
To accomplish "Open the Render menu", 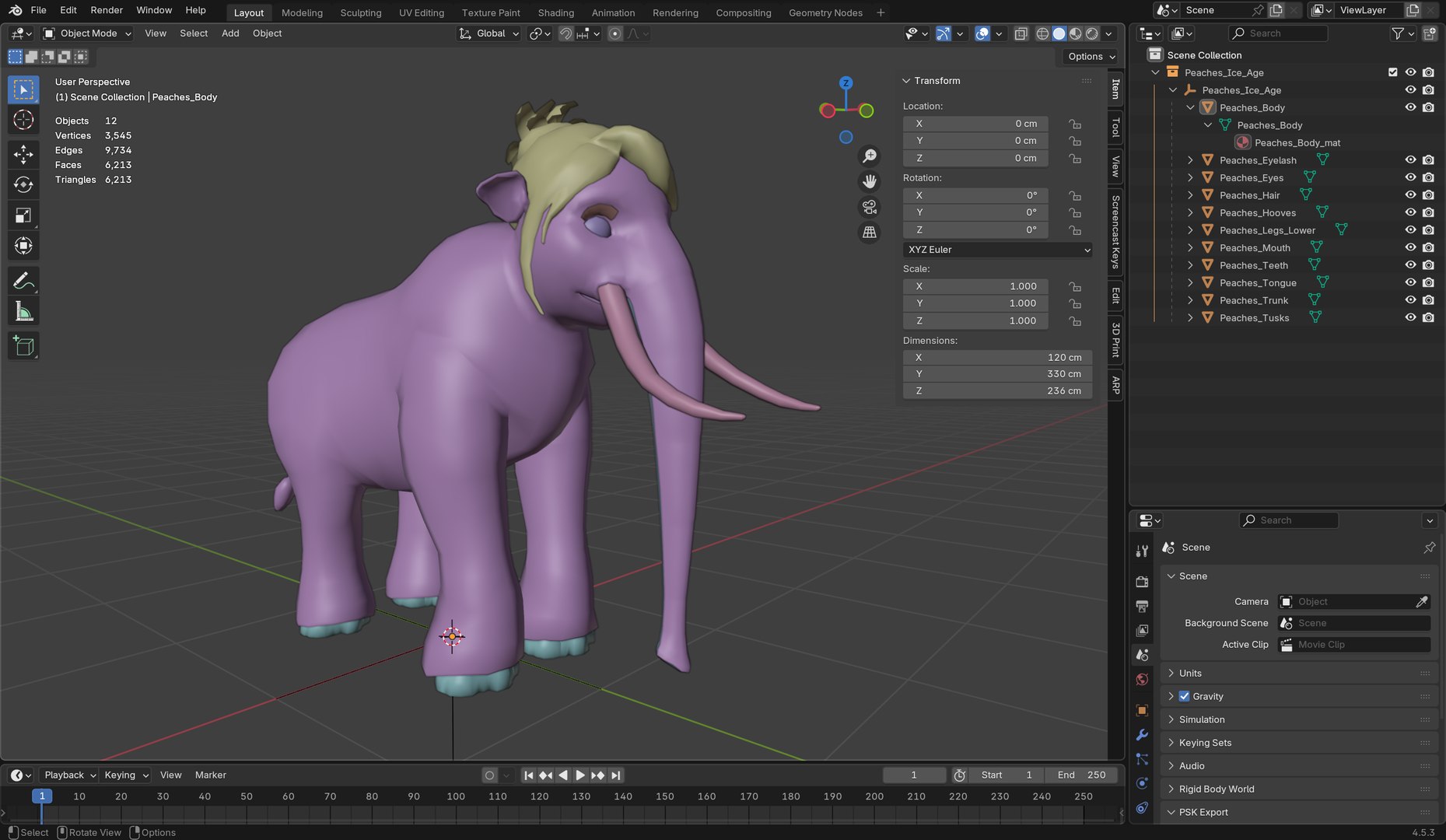I will 107,10.
